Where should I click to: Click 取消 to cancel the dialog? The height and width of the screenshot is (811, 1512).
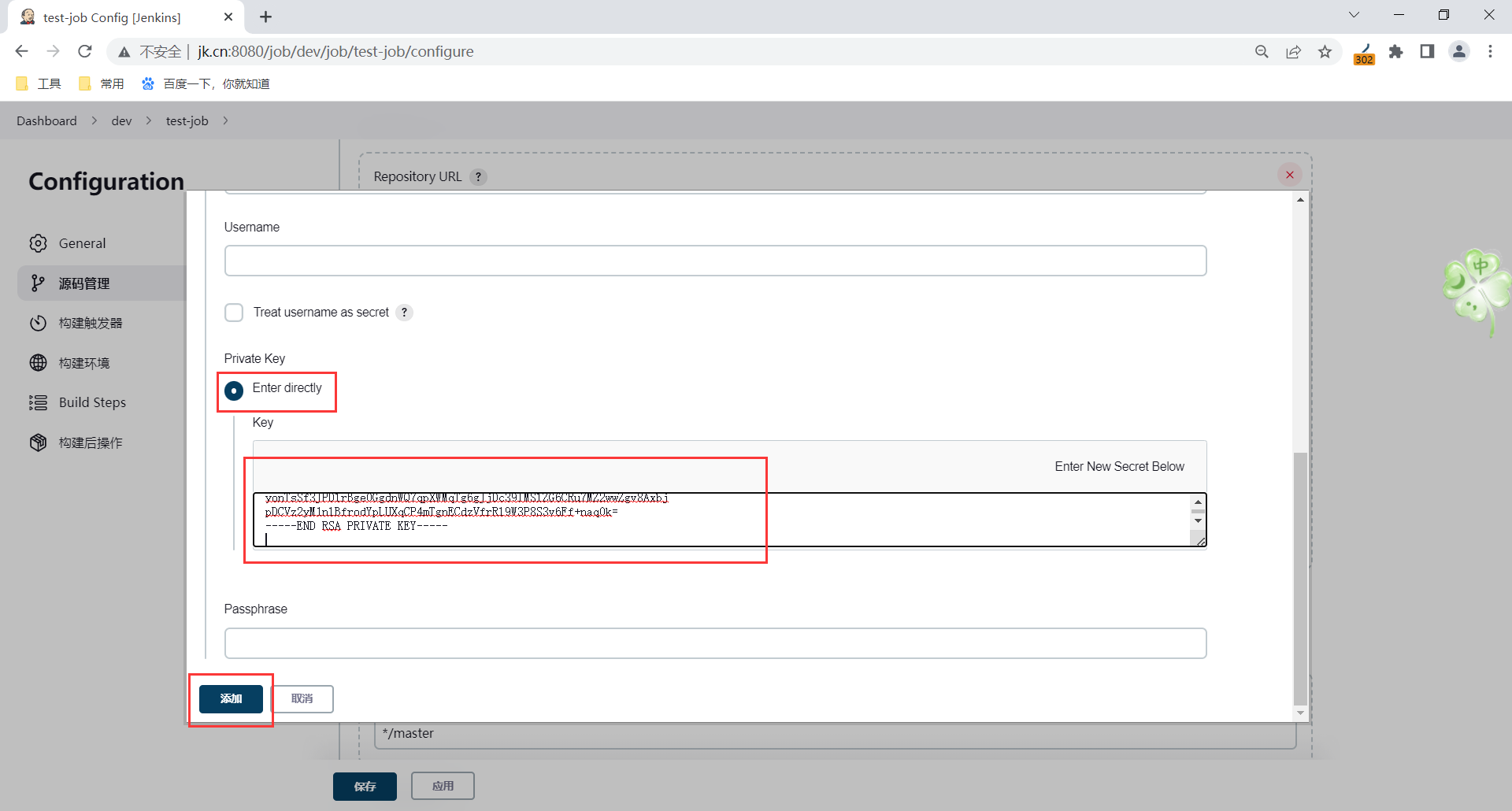coord(302,699)
